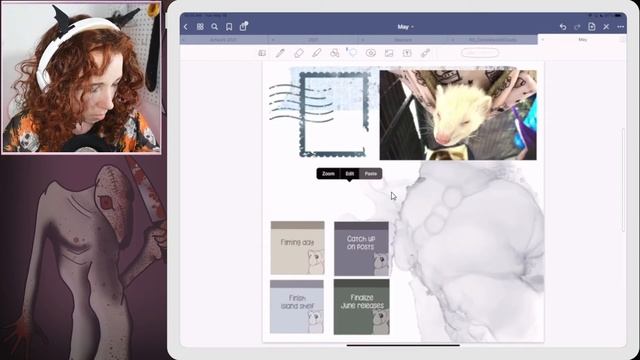640x360 pixels.
Task: Select the Image insert tool
Action: (x=389, y=53)
